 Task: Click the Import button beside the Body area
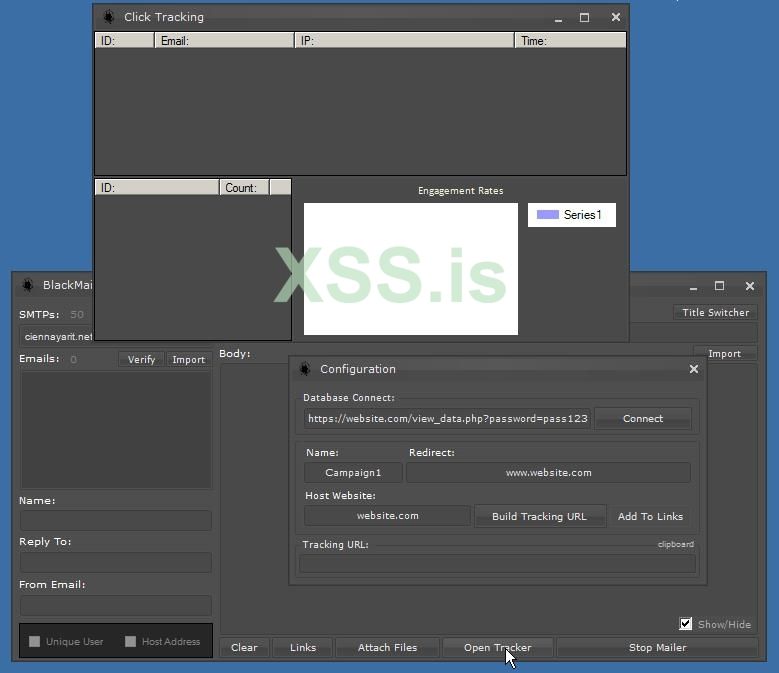tap(724, 354)
